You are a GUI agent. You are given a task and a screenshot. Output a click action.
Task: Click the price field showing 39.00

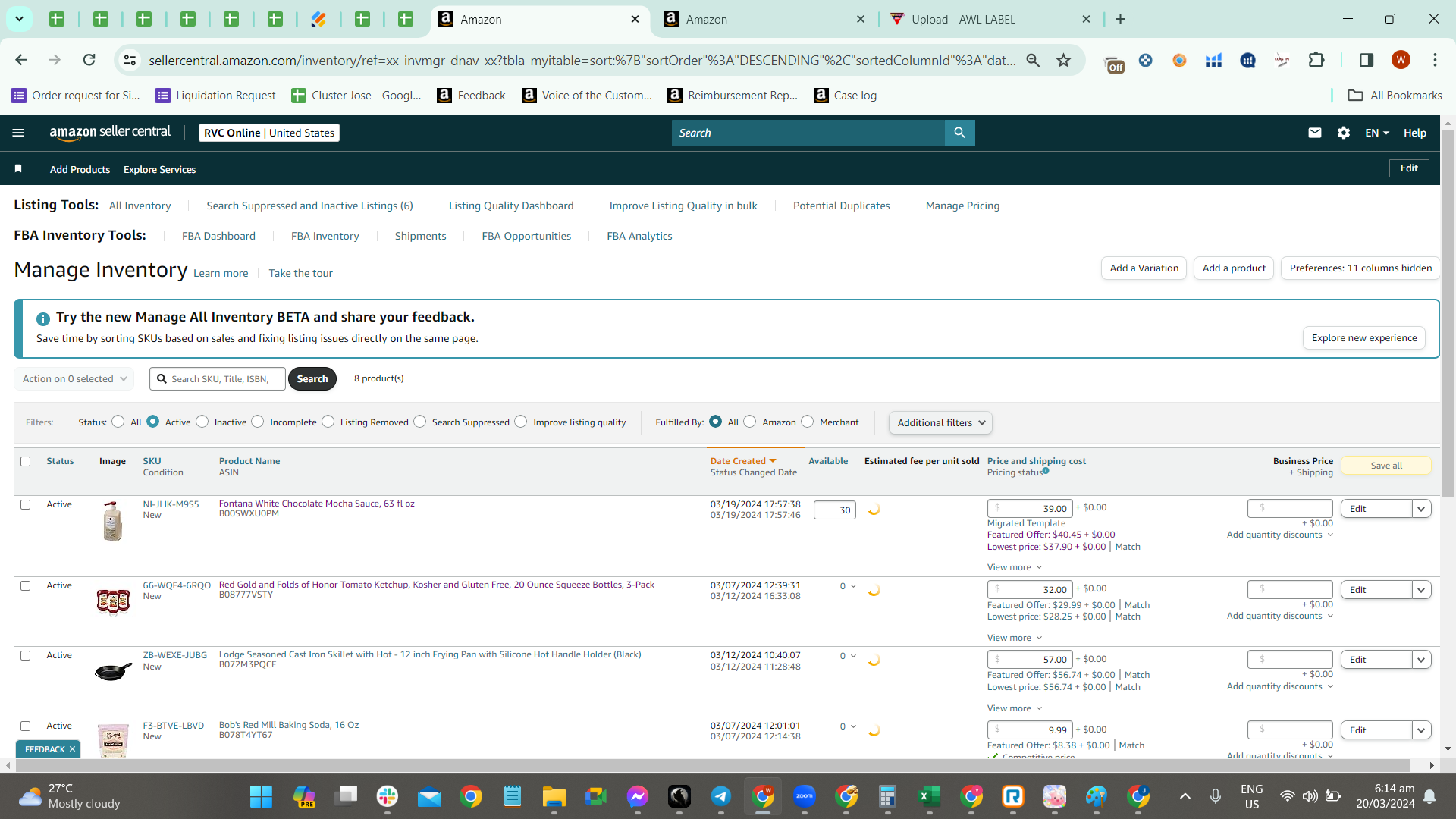1030,508
